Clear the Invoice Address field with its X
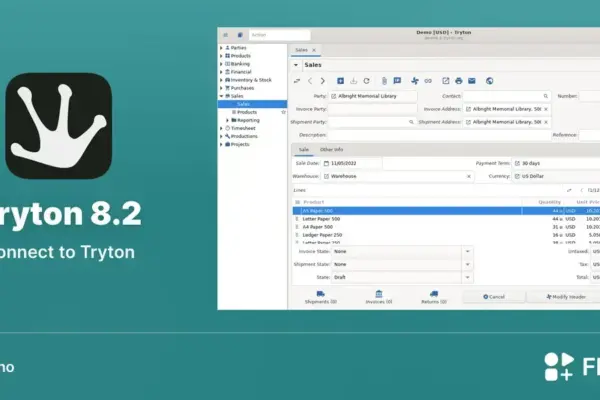Viewport: 600px width, 400px height. (546, 109)
